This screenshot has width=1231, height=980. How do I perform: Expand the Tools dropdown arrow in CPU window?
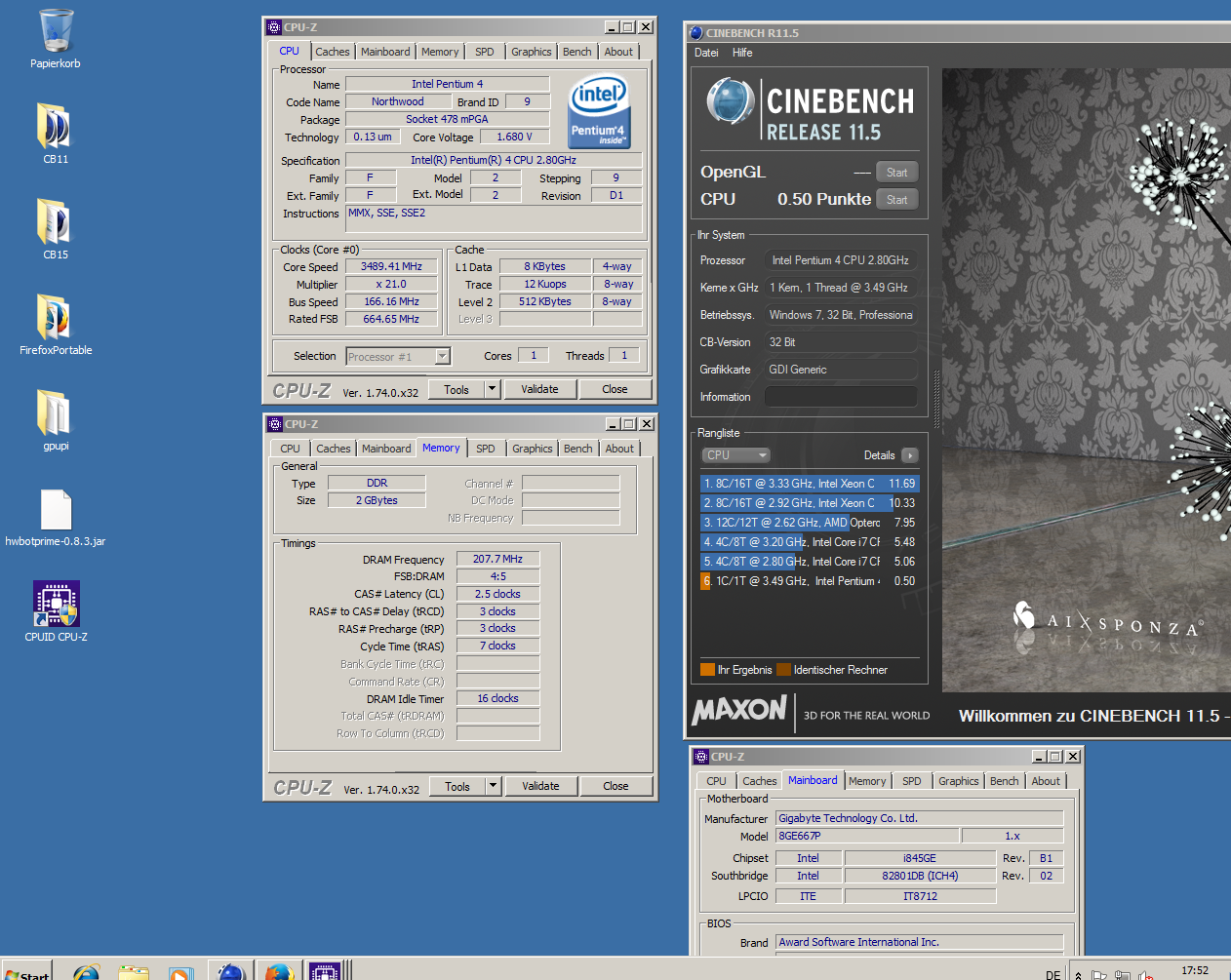click(492, 389)
